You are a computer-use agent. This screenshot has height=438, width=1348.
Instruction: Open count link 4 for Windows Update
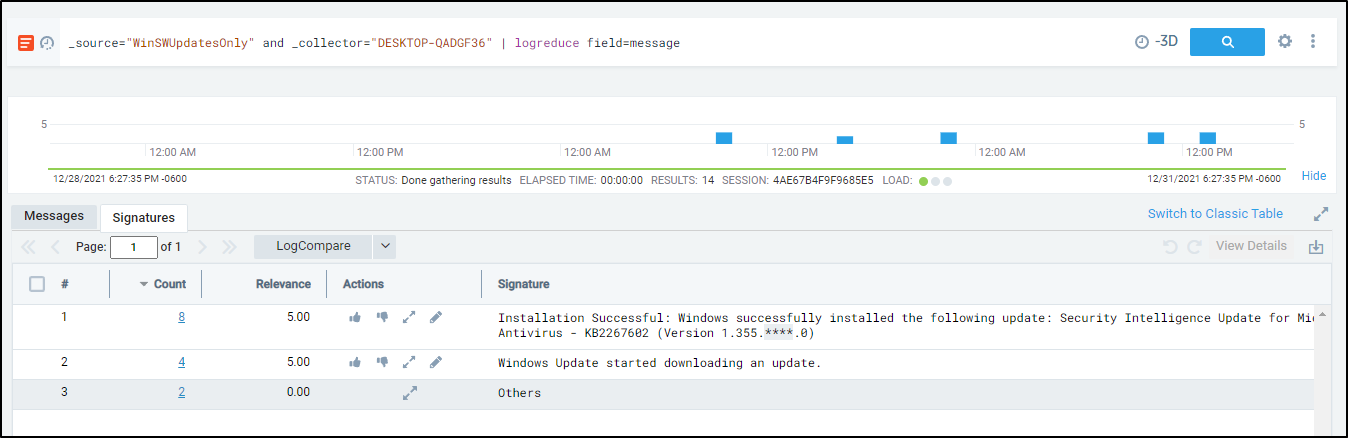click(x=181, y=363)
